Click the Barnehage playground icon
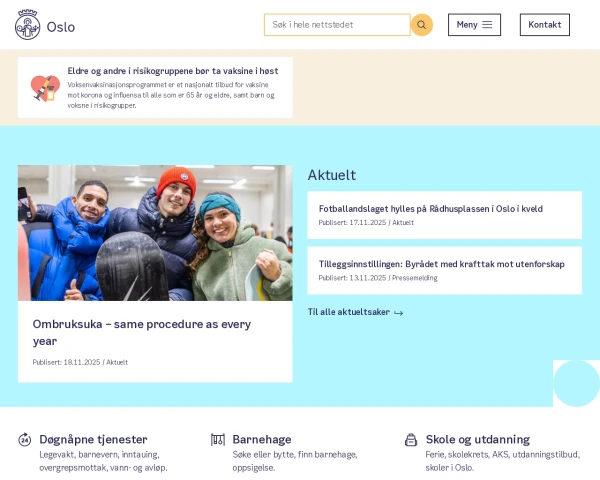The image size is (600, 480). 218,439
